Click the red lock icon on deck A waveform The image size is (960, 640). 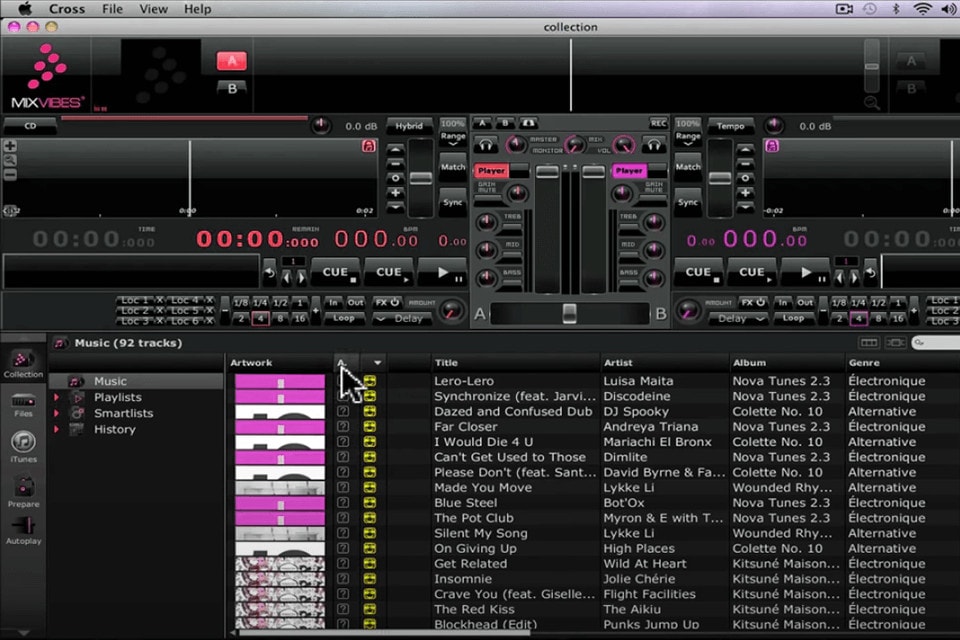pyautogui.click(x=369, y=146)
